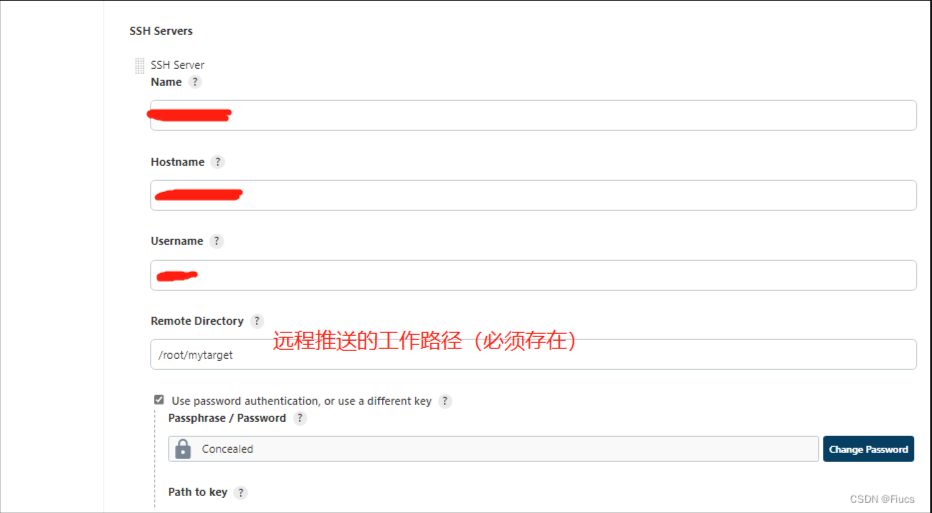Click the Use password authentication label text

point(301,401)
